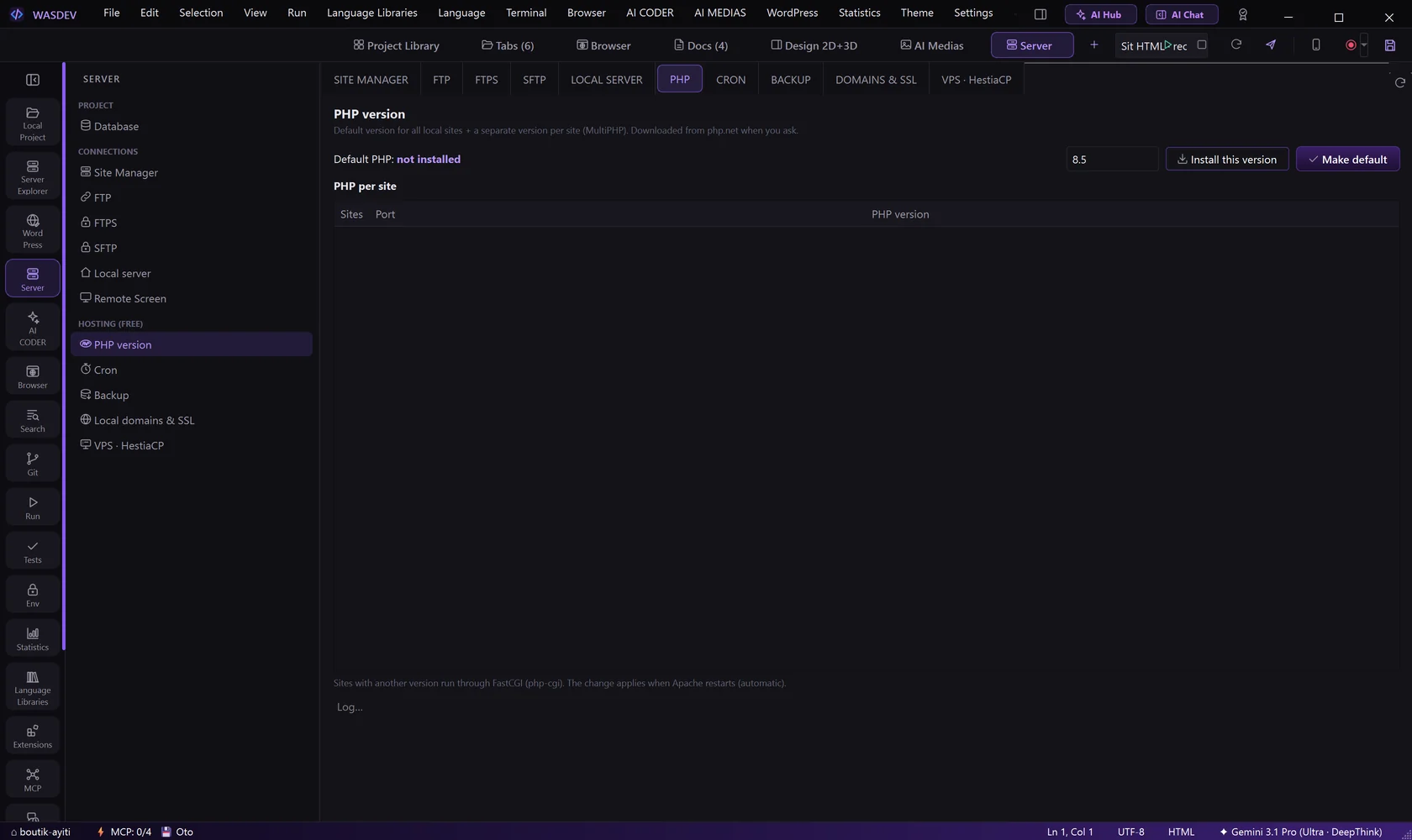Toggle the side panel layout icon in title bar
Screen dimensions: 1412x840
[x=1041, y=14]
